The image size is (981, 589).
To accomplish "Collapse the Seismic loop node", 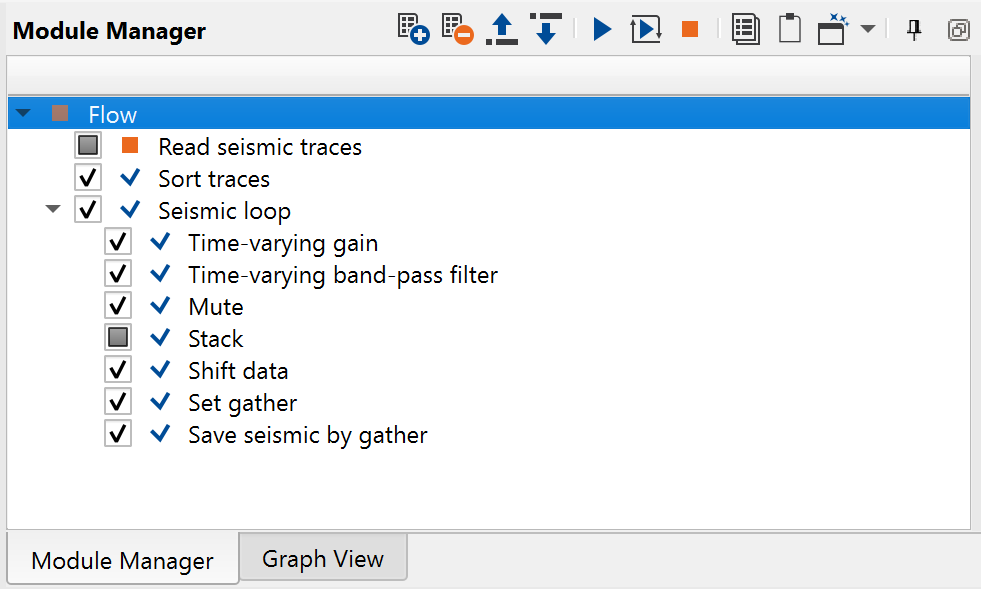I will [x=53, y=210].
